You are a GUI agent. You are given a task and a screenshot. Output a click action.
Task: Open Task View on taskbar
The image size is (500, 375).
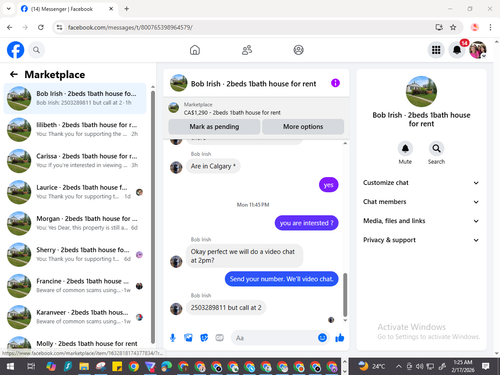(31, 367)
